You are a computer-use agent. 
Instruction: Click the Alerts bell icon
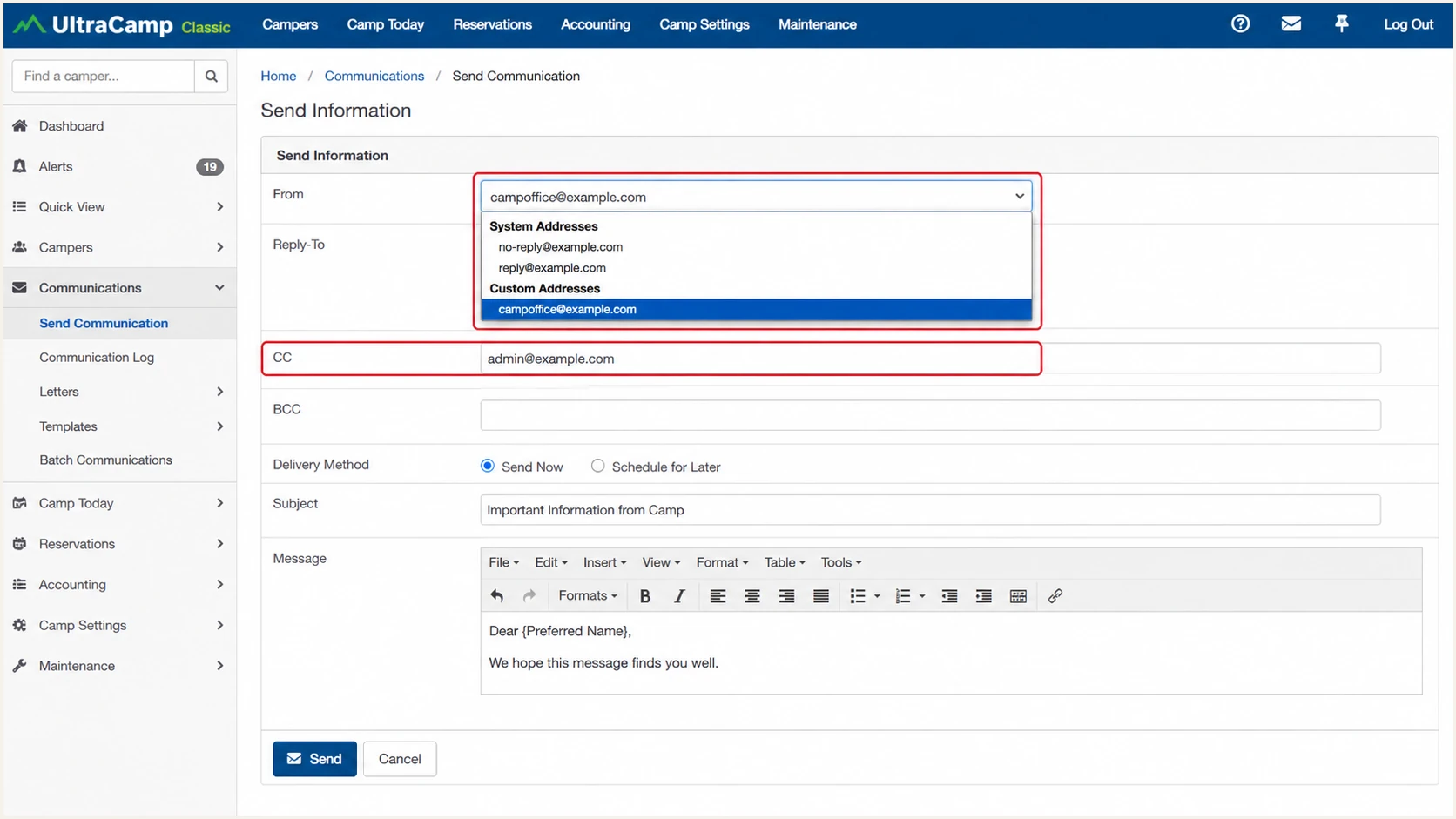tap(20, 166)
